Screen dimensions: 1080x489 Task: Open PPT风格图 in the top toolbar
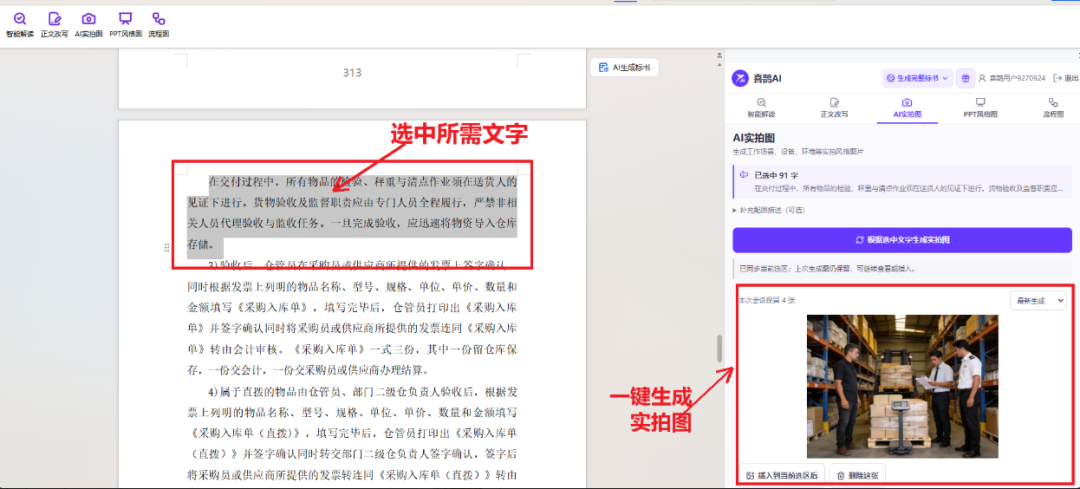click(x=125, y=25)
